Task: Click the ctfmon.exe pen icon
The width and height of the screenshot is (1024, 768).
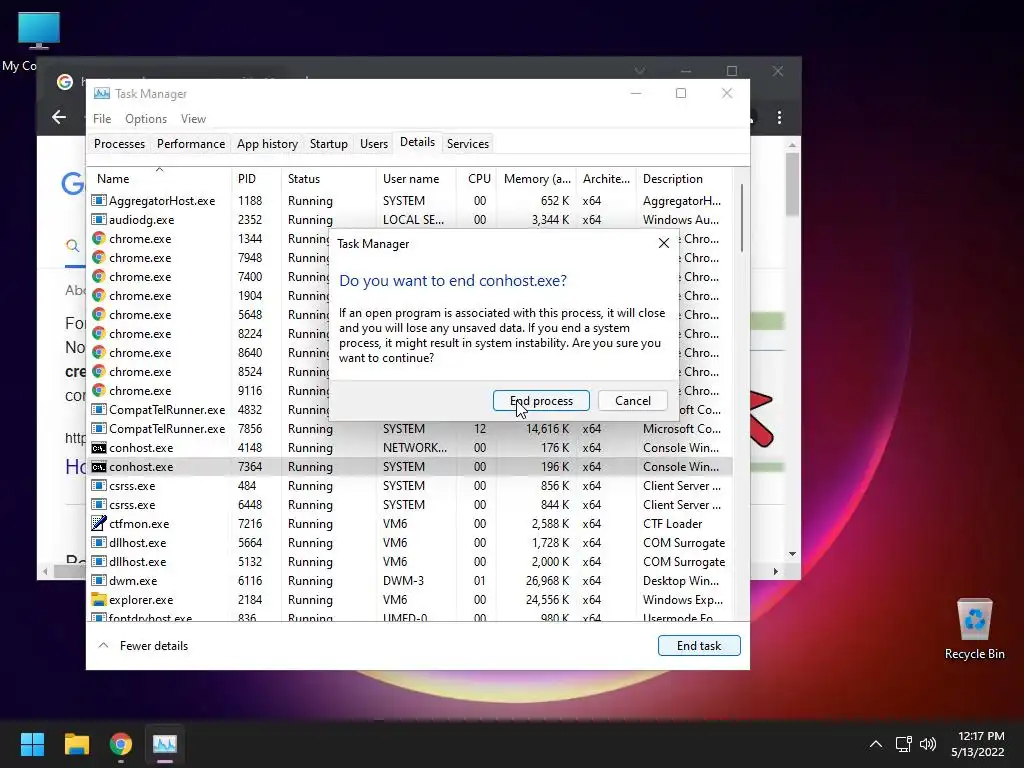Action: [x=99, y=523]
